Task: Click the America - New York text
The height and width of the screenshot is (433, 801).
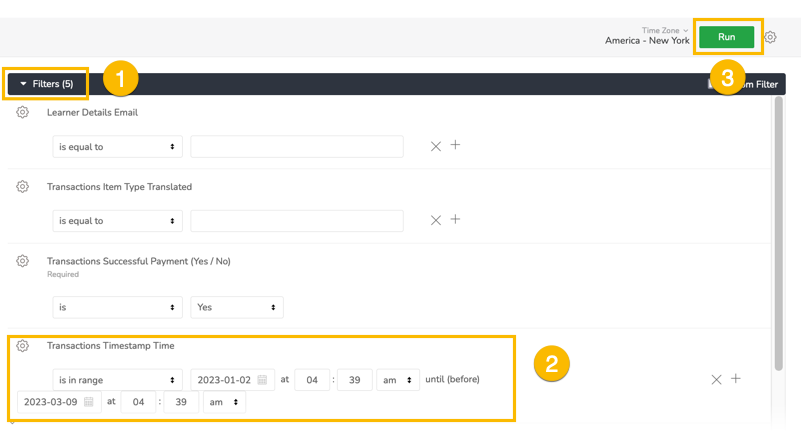Action: tap(647, 41)
